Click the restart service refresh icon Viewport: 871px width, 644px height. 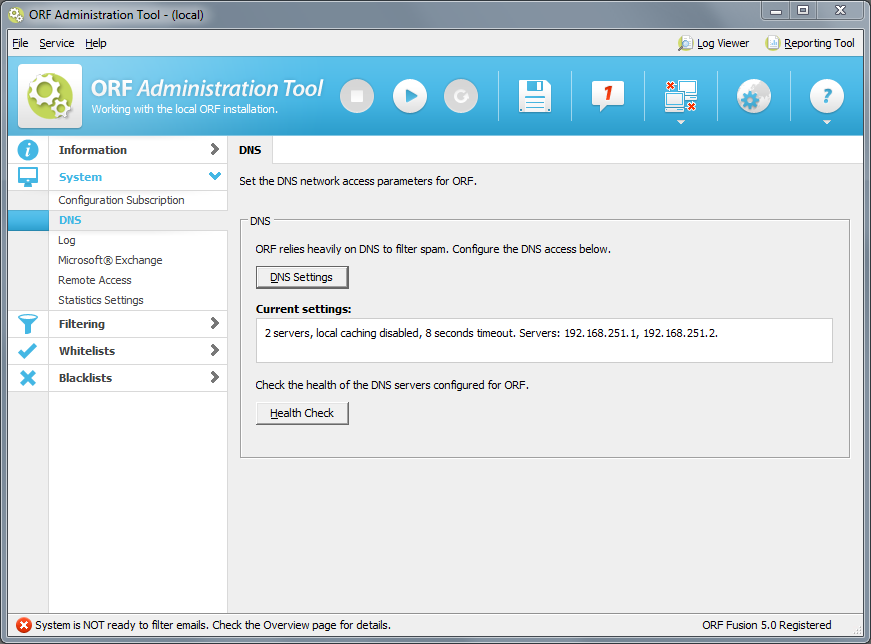coord(461,97)
